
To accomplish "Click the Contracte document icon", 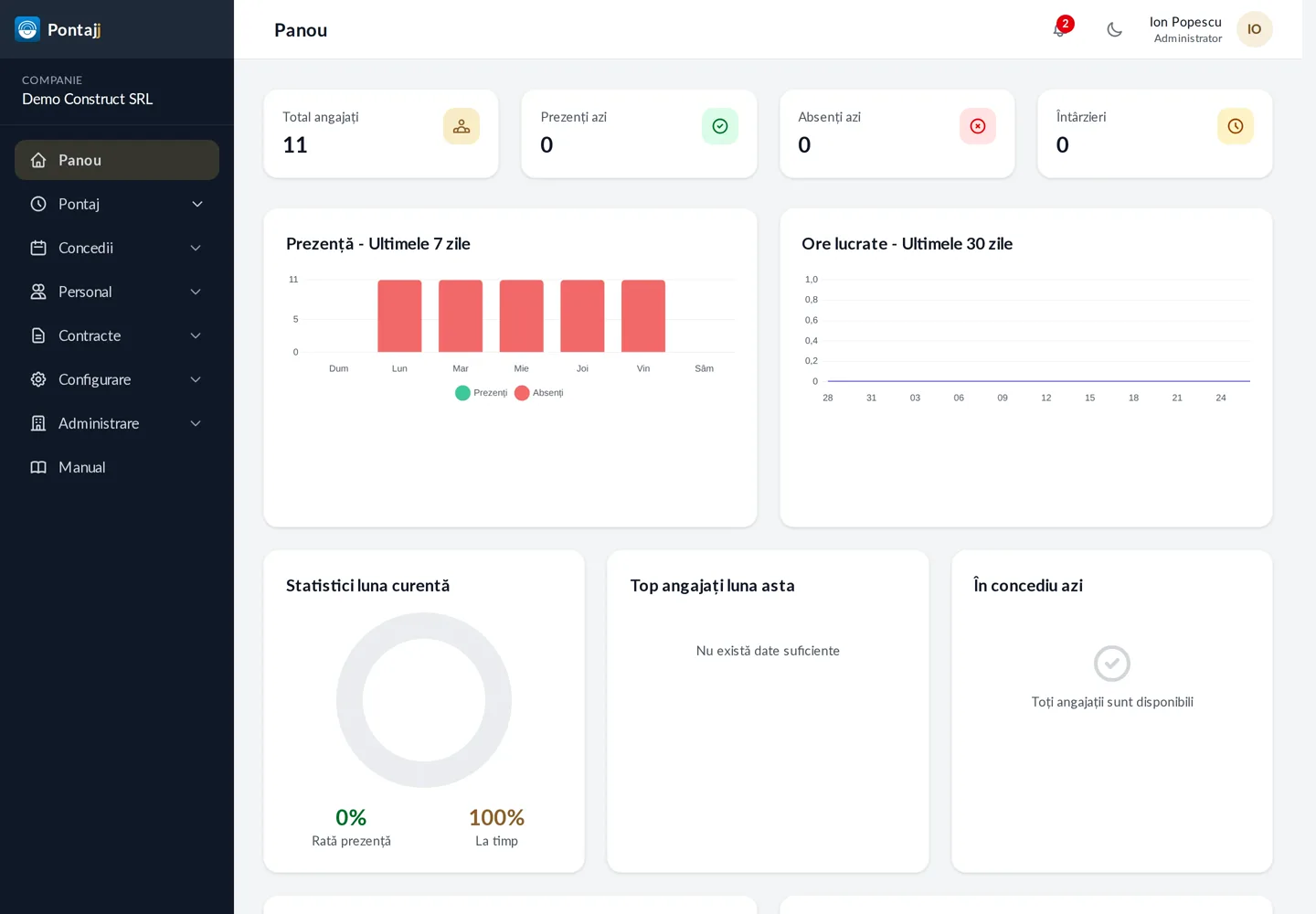I will 38,335.
